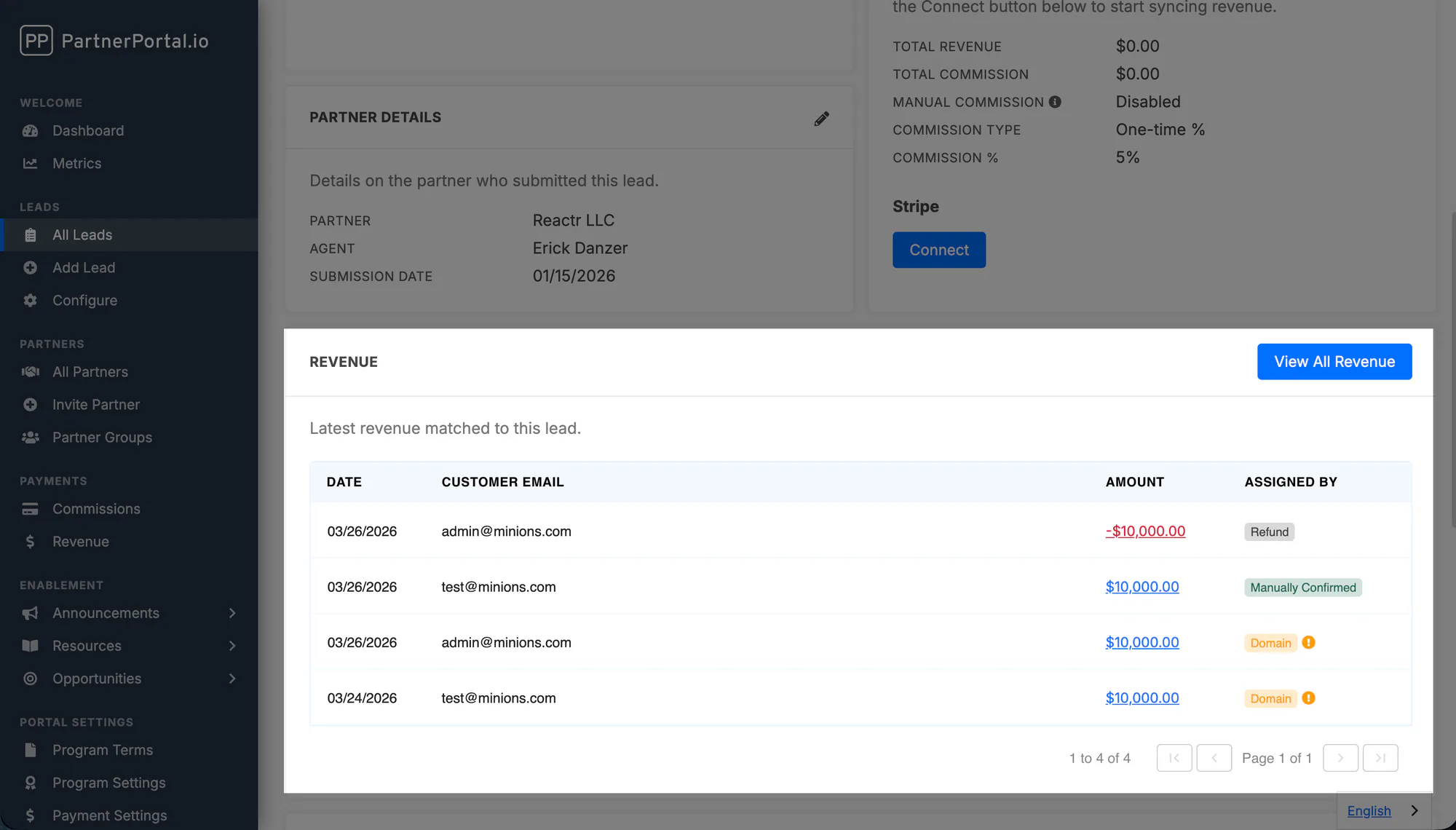Click test@minions.com in the 03/24/2026 row
The width and height of the screenshot is (1456, 830).
click(x=498, y=698)
